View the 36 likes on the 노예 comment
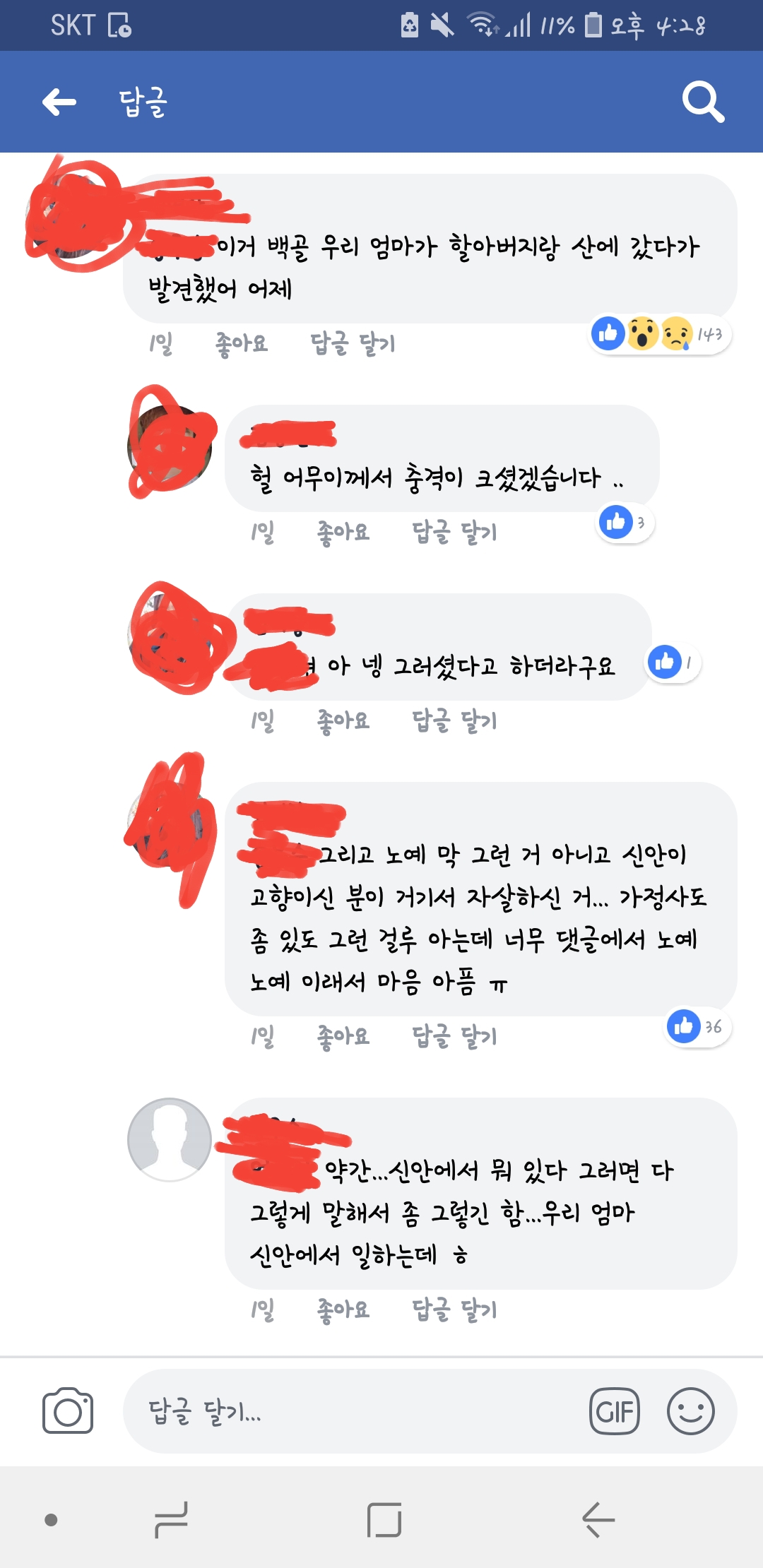This screenshot has height=1568, width=763. [698, 1026]
